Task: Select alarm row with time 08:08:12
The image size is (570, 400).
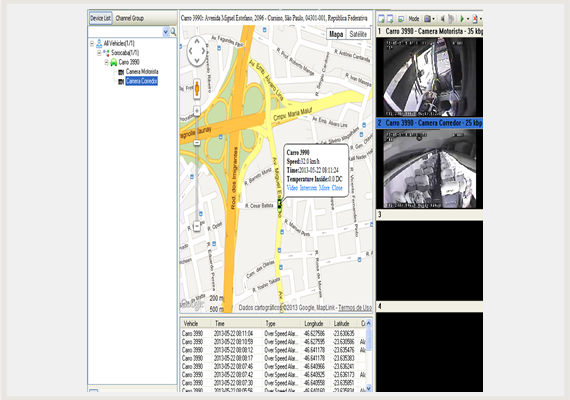Action: pyautogui.click(x=273, y=350)
